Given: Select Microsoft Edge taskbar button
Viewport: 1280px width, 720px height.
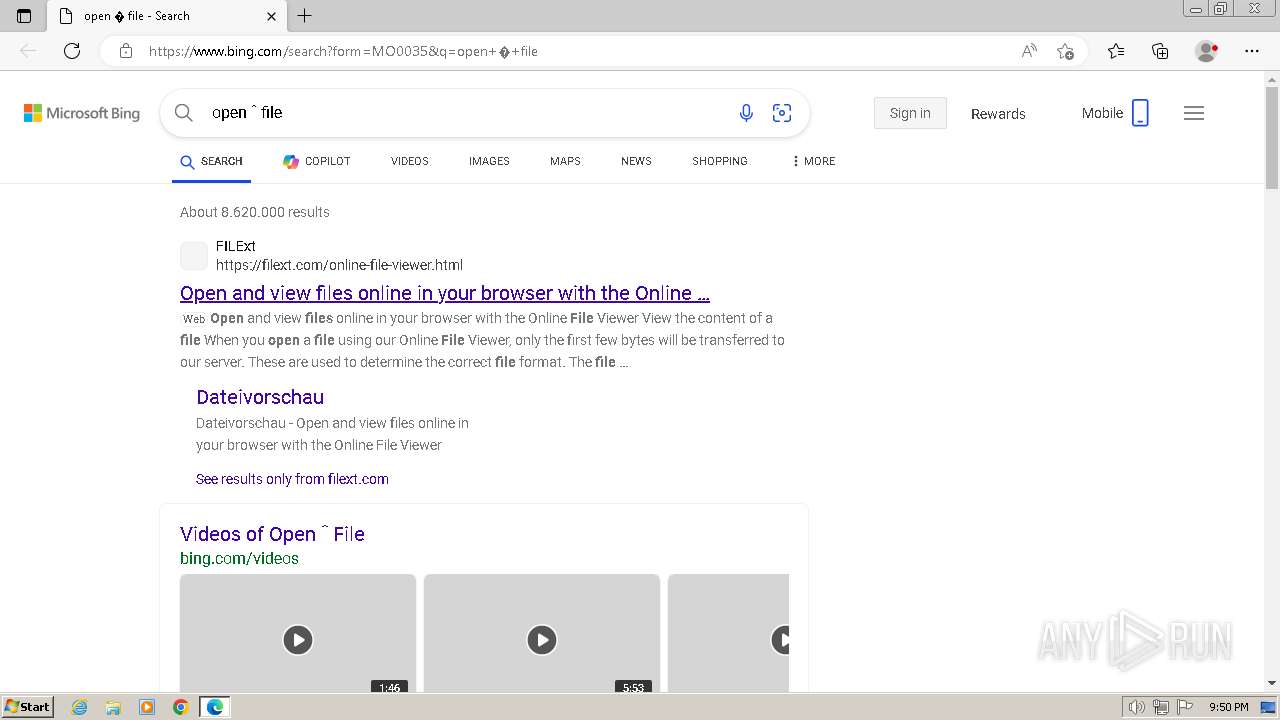Looking at the screenshot, I should (x=215, y=707).
